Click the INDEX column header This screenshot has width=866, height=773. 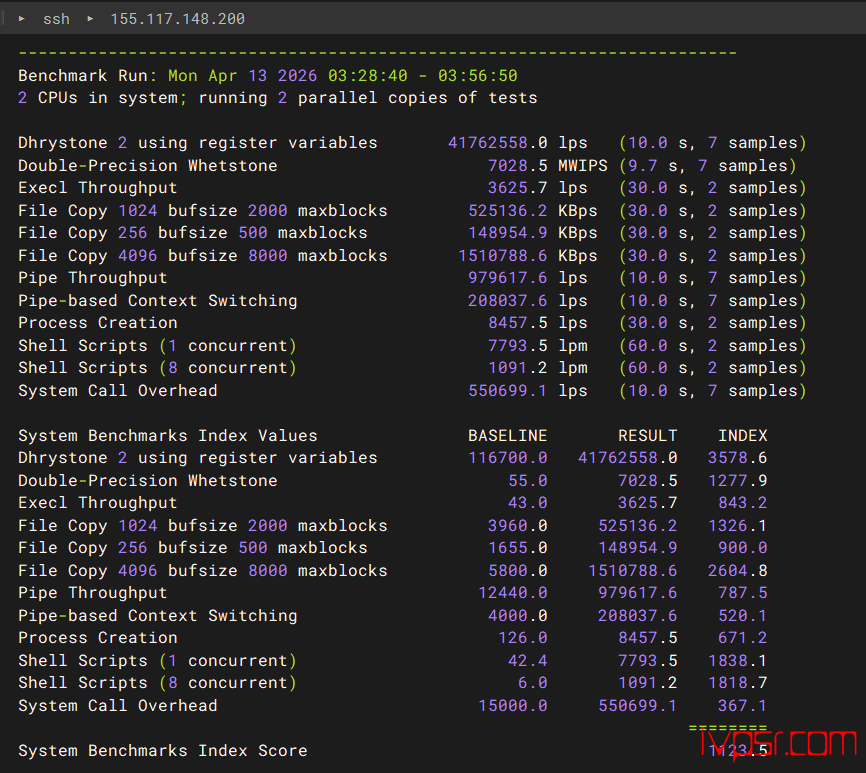pos(742,436)
